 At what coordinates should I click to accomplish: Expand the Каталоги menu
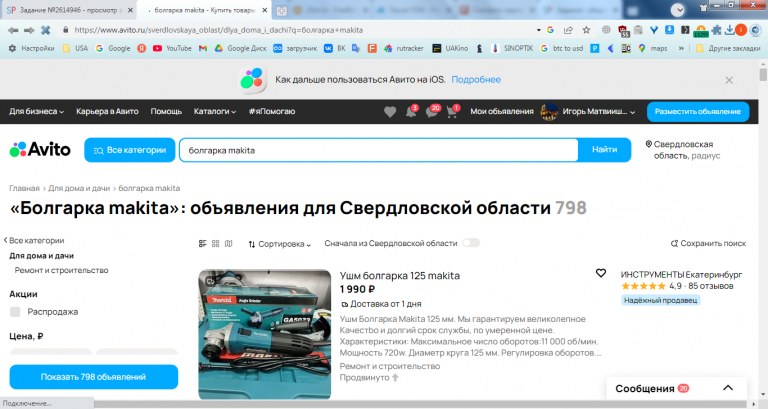215,112
